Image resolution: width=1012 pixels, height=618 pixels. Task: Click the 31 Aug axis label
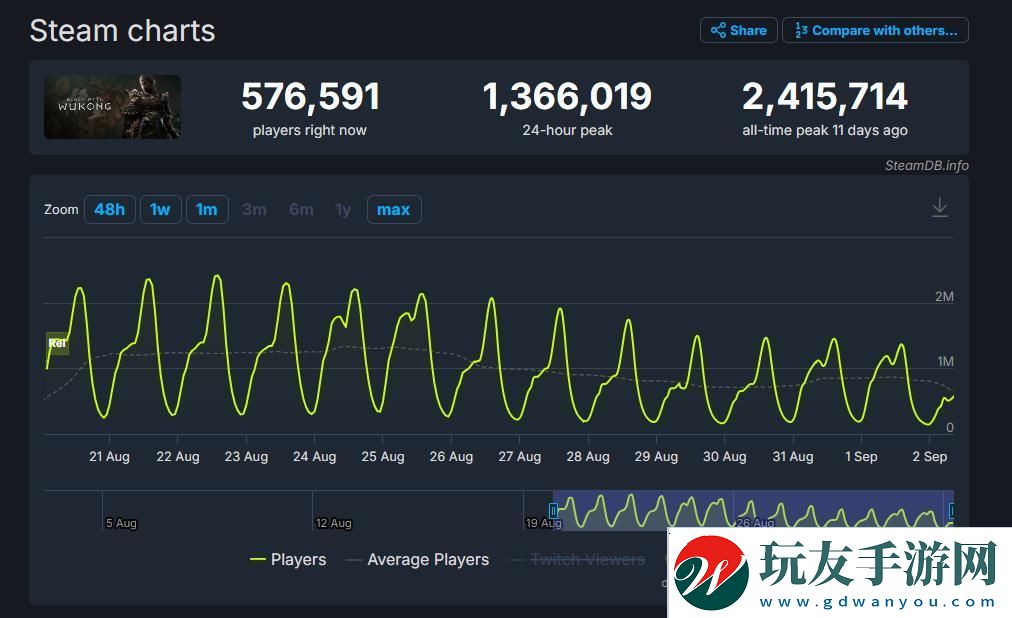[x=793, y=457]
